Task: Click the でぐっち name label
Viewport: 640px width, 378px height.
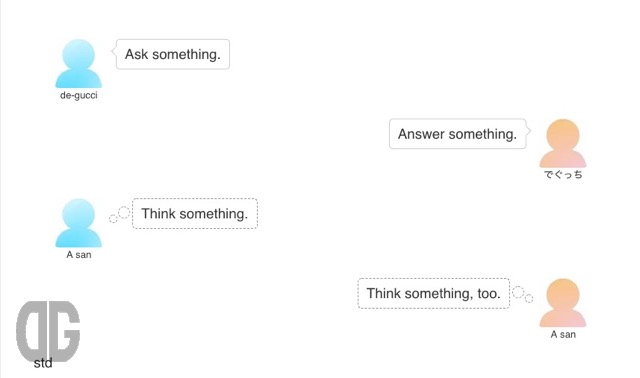Action: coord(563,175)
